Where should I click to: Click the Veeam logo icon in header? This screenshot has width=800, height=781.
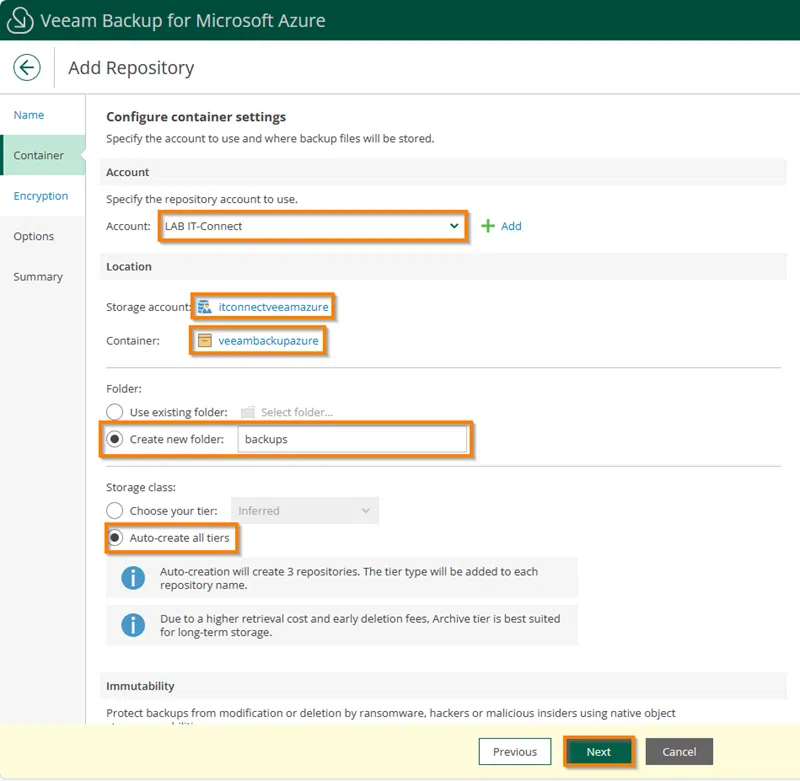[21, 20]
